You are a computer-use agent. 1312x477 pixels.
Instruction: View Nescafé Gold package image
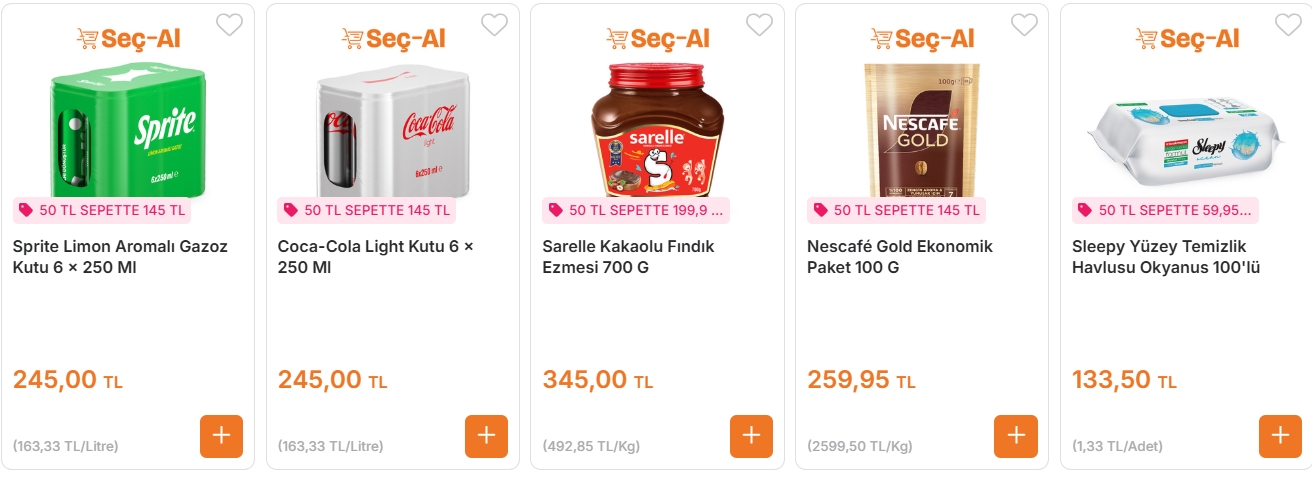[x=921, y=130]
